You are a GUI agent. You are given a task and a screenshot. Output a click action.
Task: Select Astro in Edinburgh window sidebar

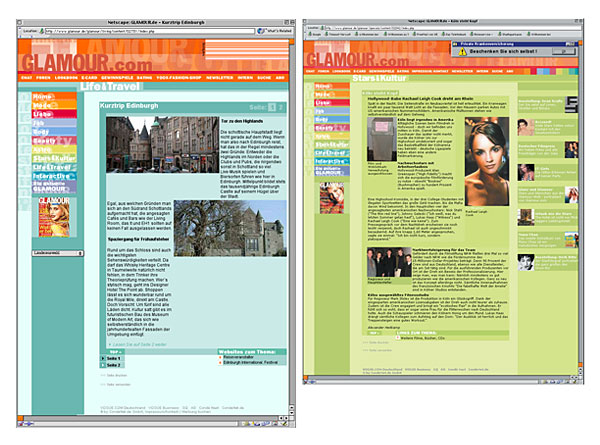click(x=54, y=150)
